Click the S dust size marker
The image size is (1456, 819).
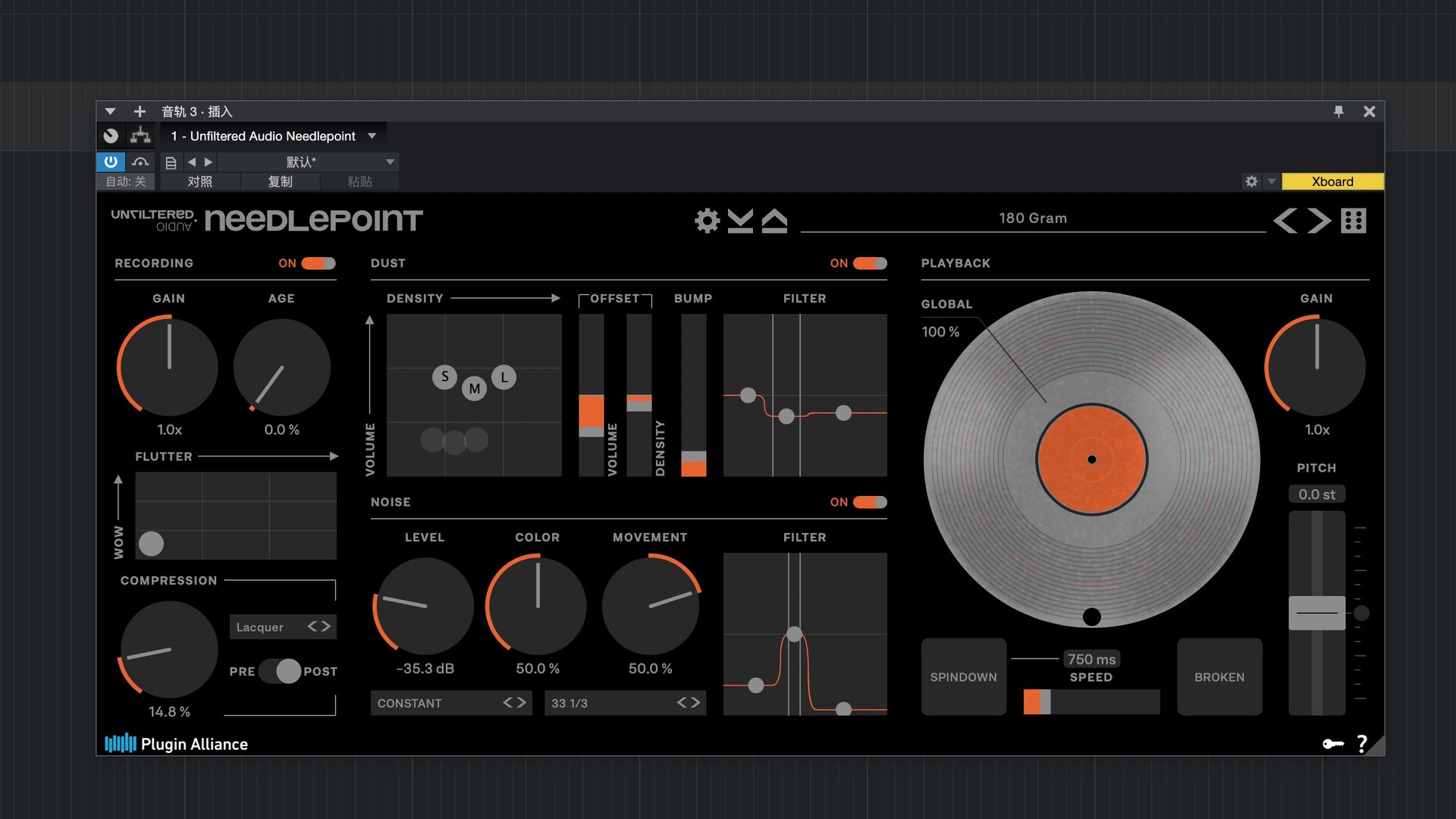(x=445, y=376)
